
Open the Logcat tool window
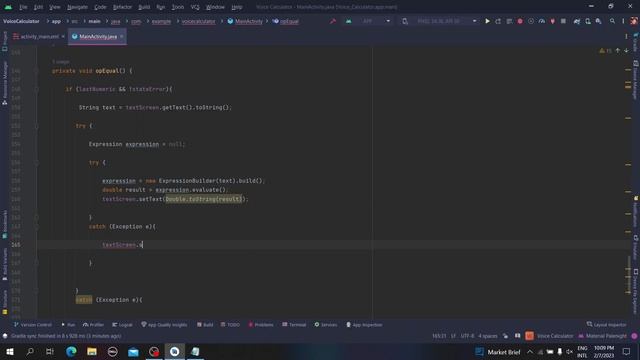pyautogui.click(x=122, y=325)
